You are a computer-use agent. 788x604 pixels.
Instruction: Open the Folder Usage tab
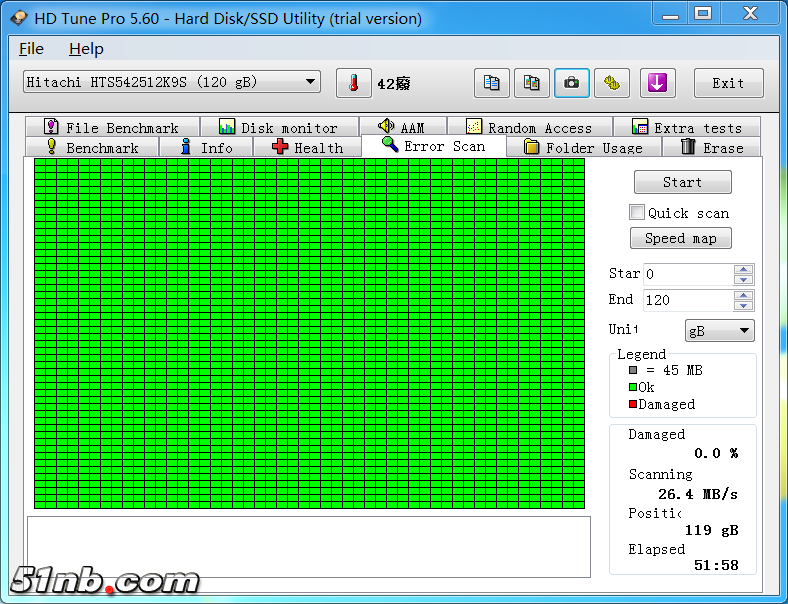583,148
